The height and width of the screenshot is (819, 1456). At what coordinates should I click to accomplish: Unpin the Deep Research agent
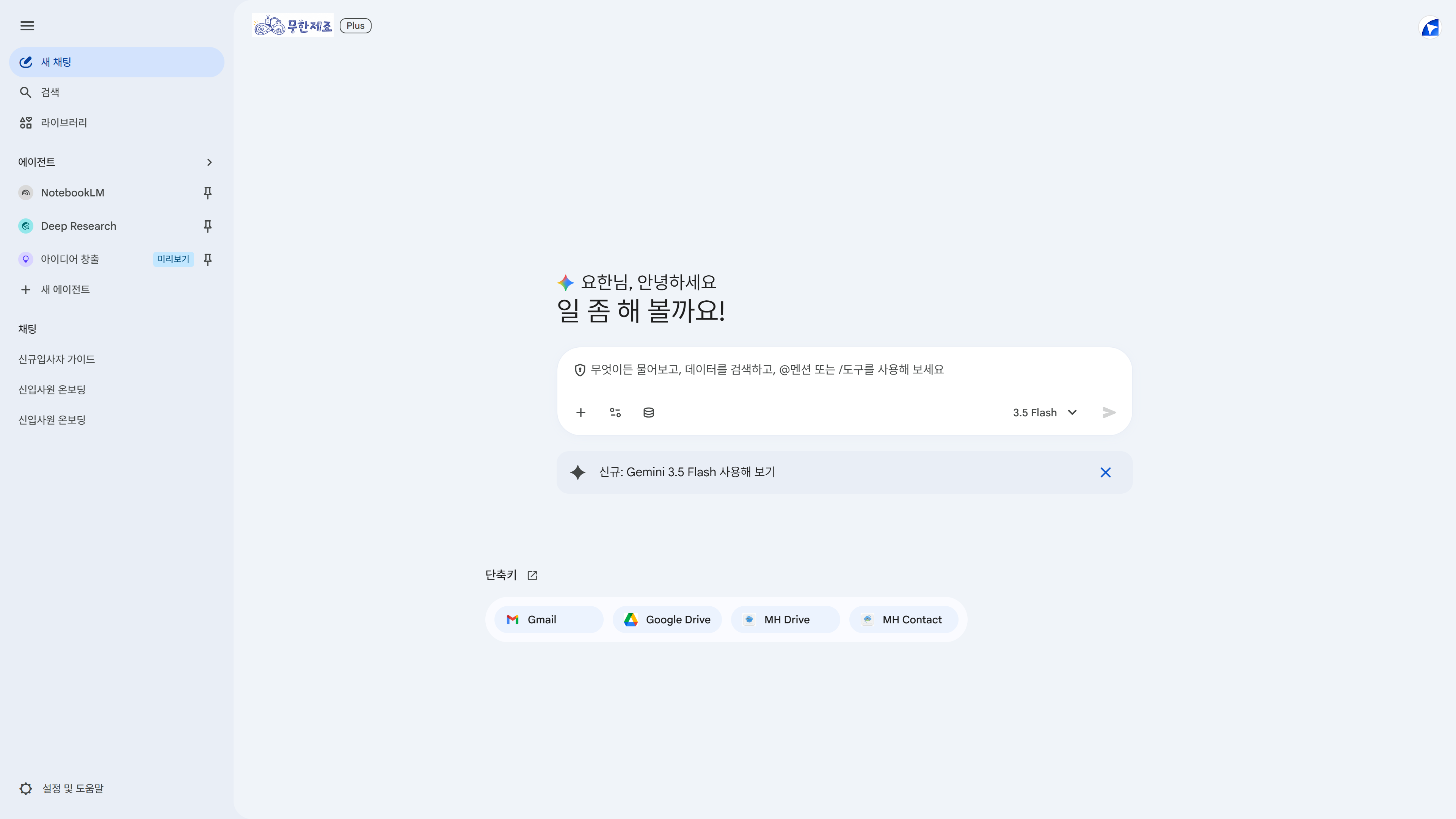point(207,226)
